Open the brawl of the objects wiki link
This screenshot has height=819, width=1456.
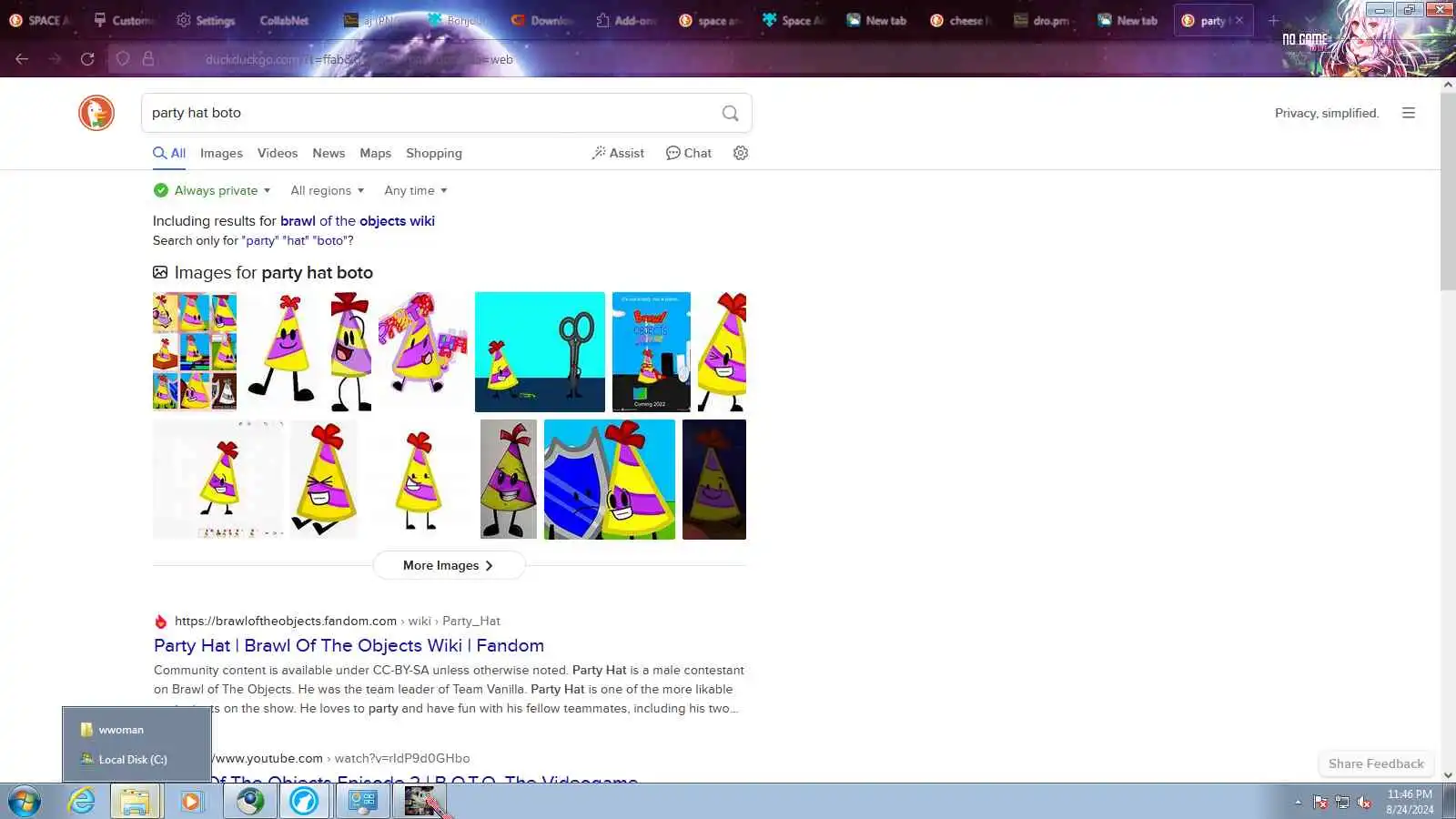tap(358, 221)
